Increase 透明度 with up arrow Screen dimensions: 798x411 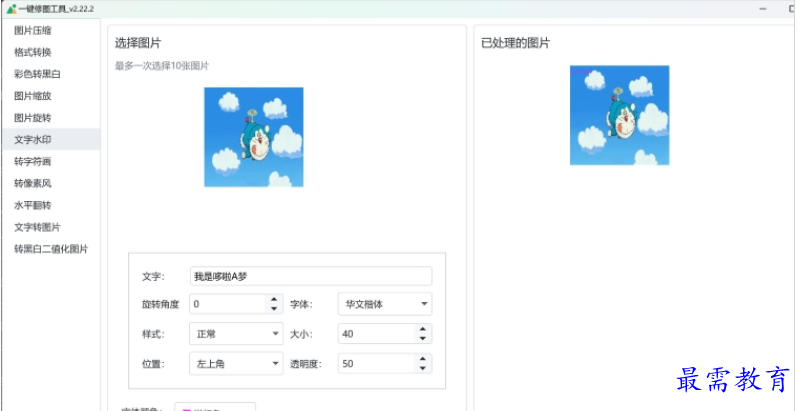pos(422,359)
